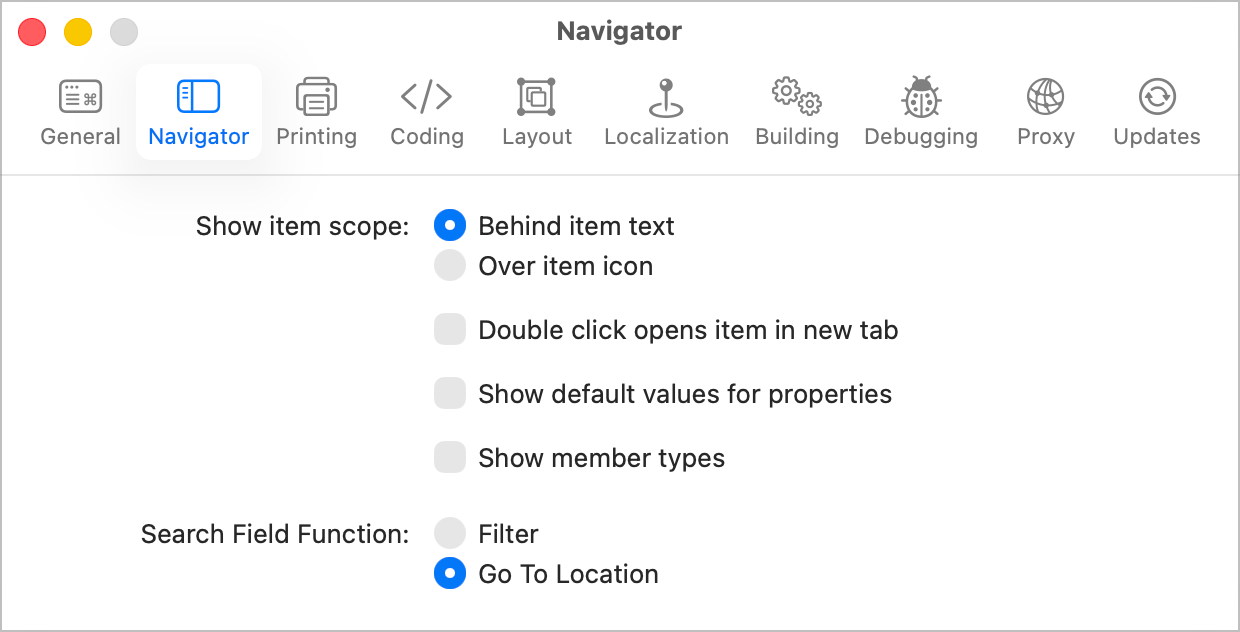Set search field function to Filter
Screen dimensions: 1240x632
[450, 533]
